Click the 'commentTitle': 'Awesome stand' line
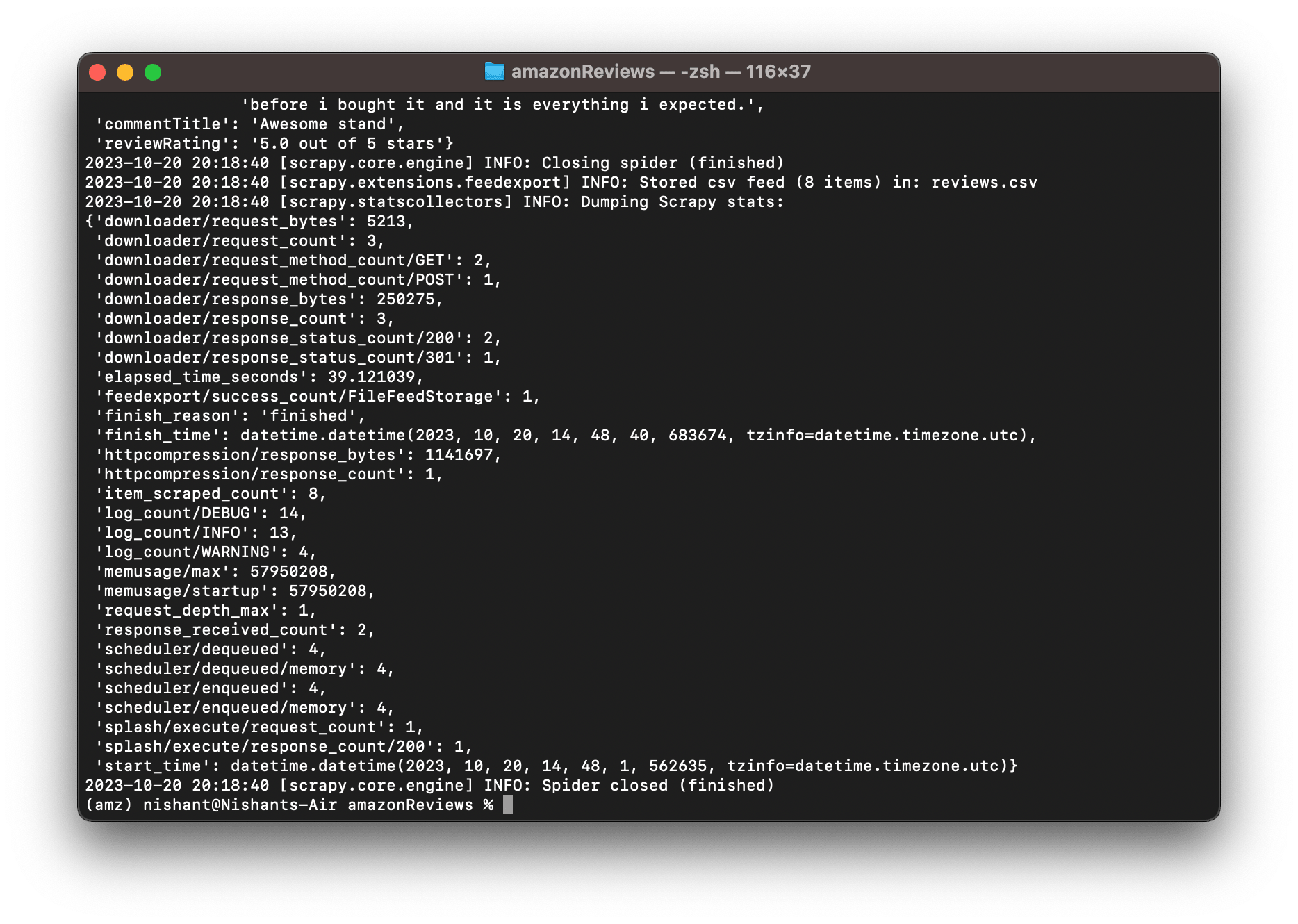This screenshot has height=924, width=1298. [249, 124]
